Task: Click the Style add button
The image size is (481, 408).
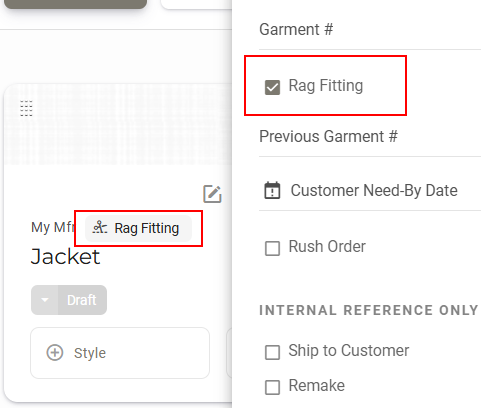Action: [x=120, y=353]
